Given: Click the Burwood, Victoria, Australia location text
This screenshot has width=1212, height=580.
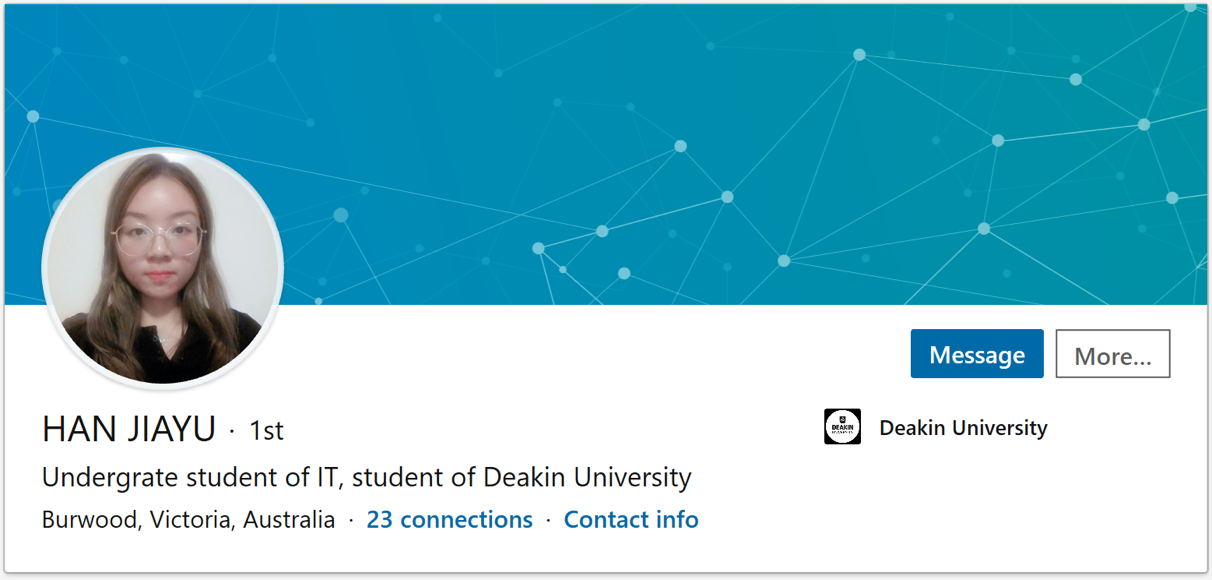Looking at the screenshot, I should click(188, 520).
